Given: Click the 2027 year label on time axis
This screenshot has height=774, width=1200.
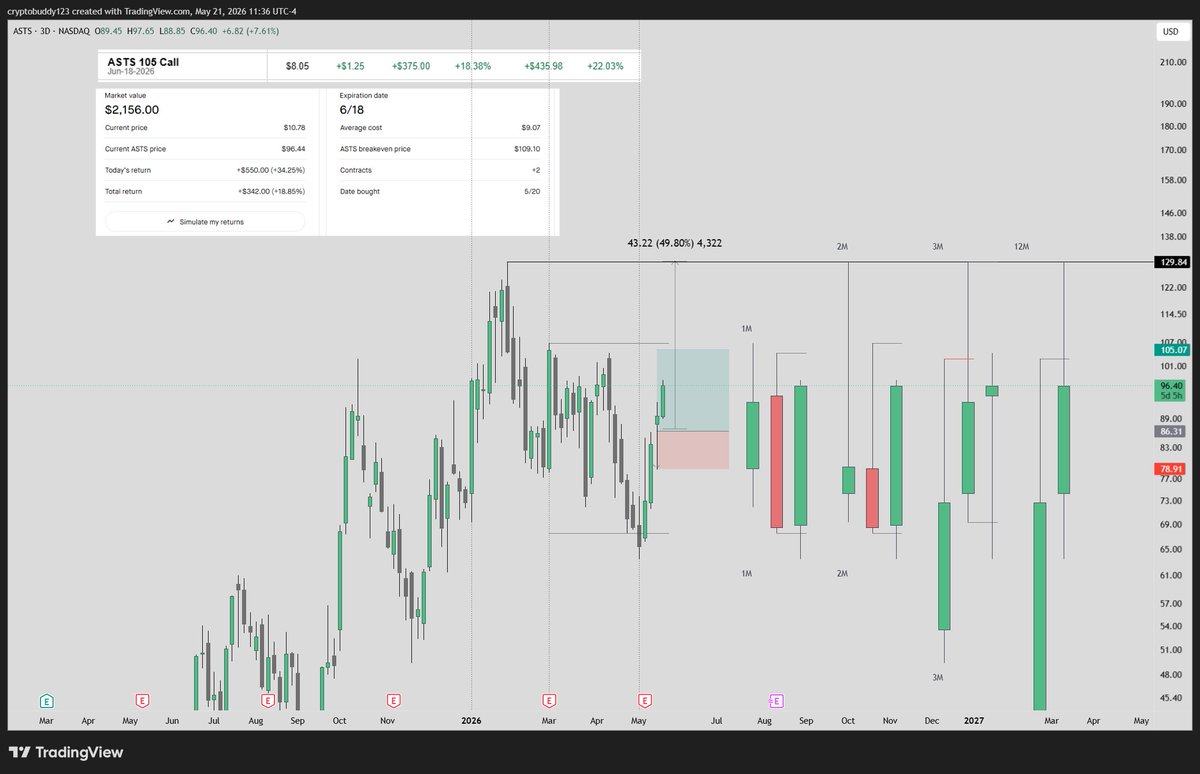Looking at the screenshot, I should [972, 720].
